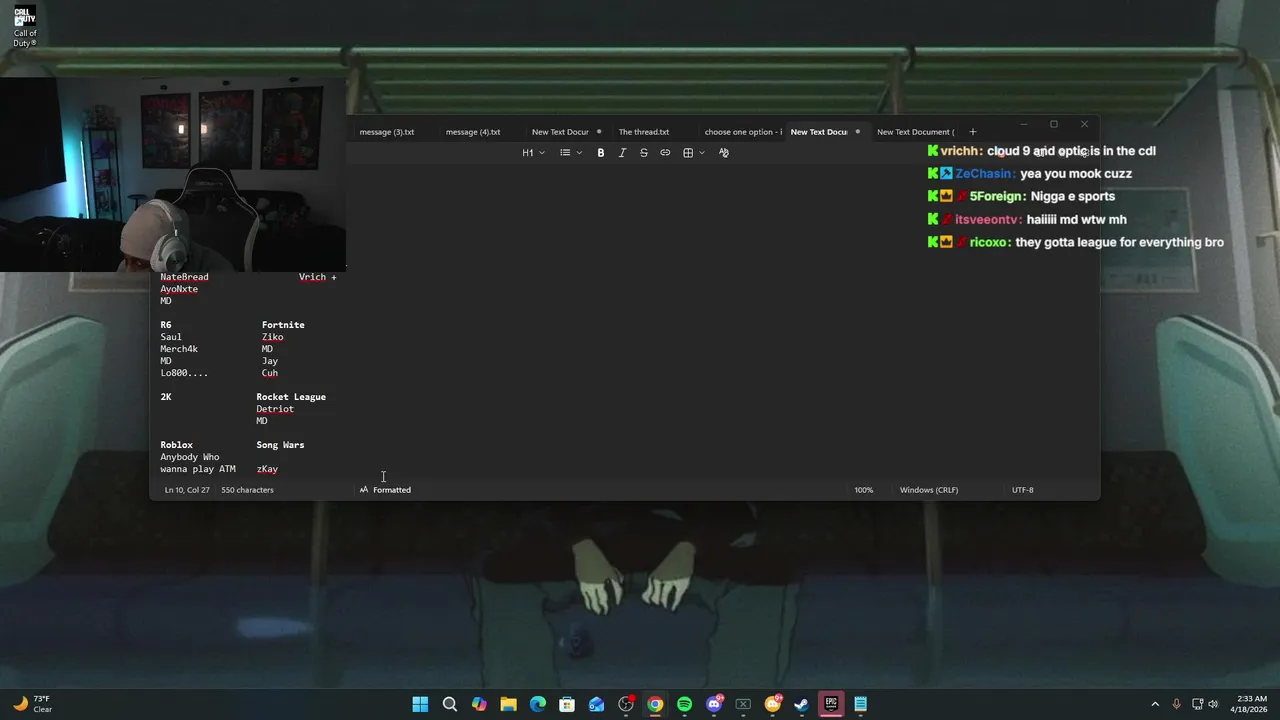Click the UTF-8 encoding indicator
The image size is (1280, 720).
click(x=1022, y=490)
